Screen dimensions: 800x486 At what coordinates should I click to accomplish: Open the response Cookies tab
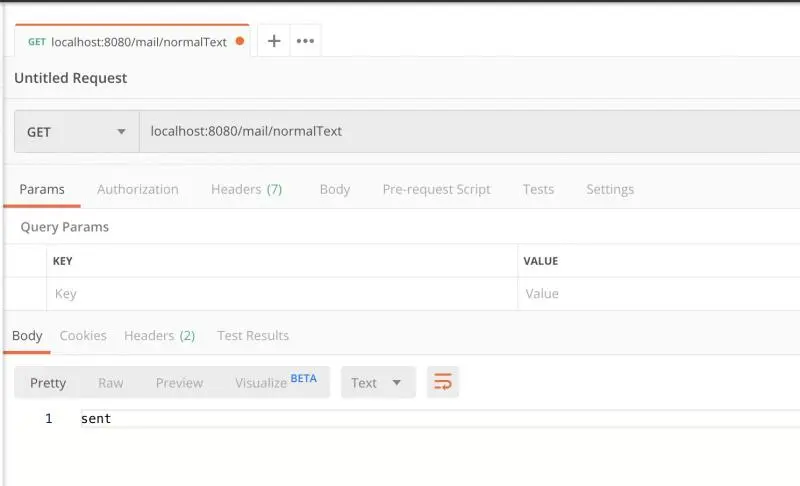click(x=83, y=336)
